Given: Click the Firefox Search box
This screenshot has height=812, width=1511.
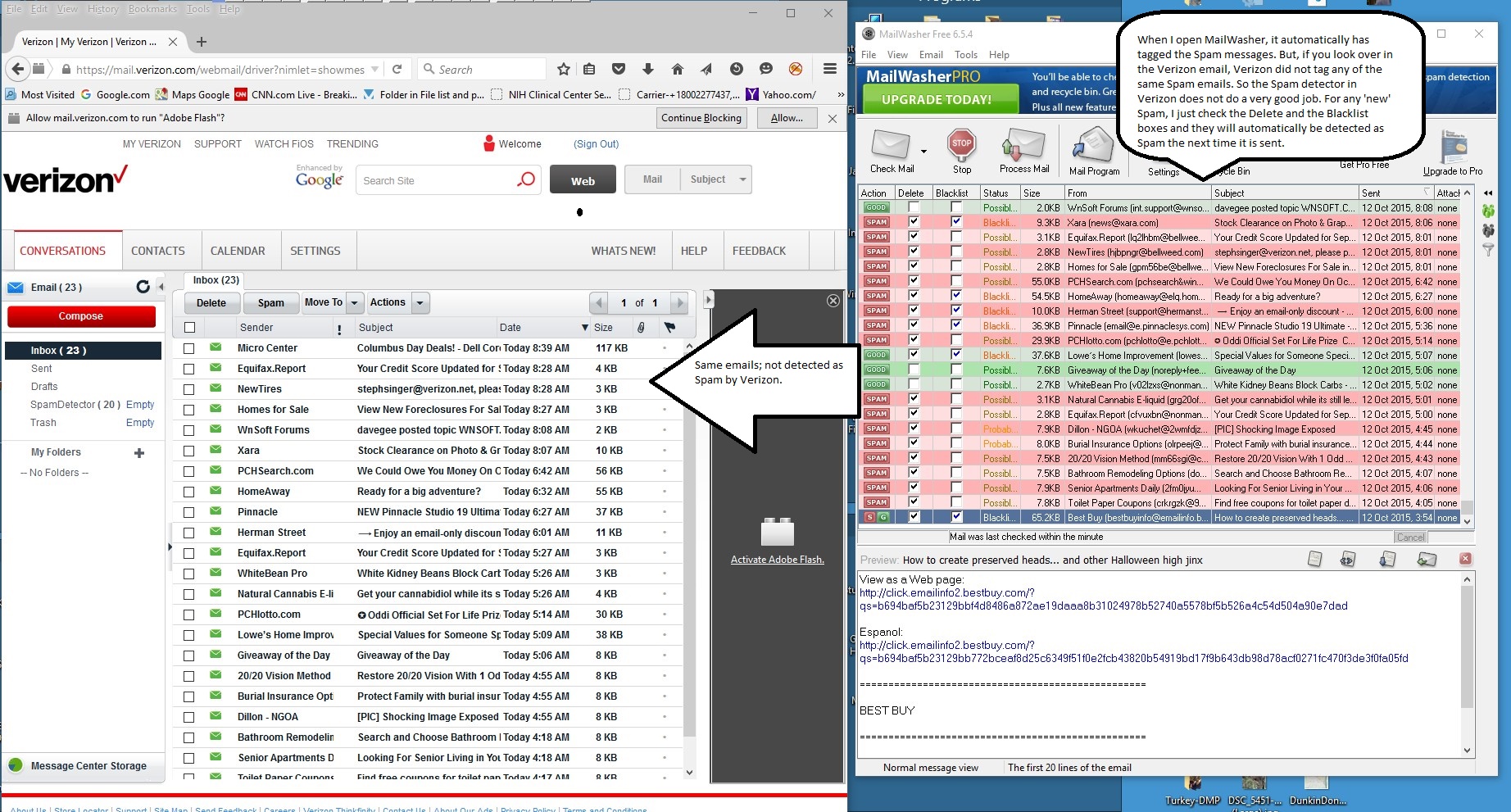Looking at the screenshot, I should click(x=482, y=70).
